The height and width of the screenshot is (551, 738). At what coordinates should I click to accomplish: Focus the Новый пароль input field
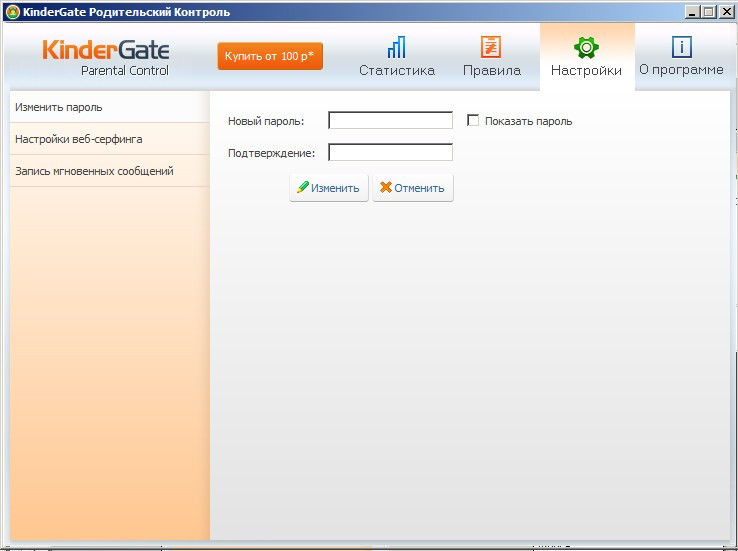(x=390, y=121)
